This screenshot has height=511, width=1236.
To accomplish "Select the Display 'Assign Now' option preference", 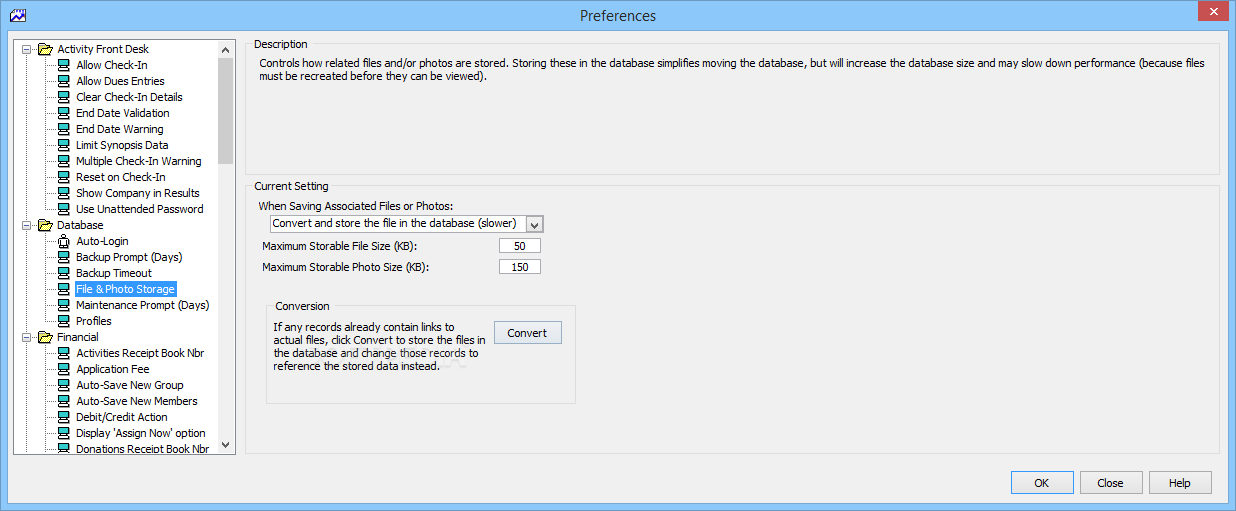I will tap(141, 433).
